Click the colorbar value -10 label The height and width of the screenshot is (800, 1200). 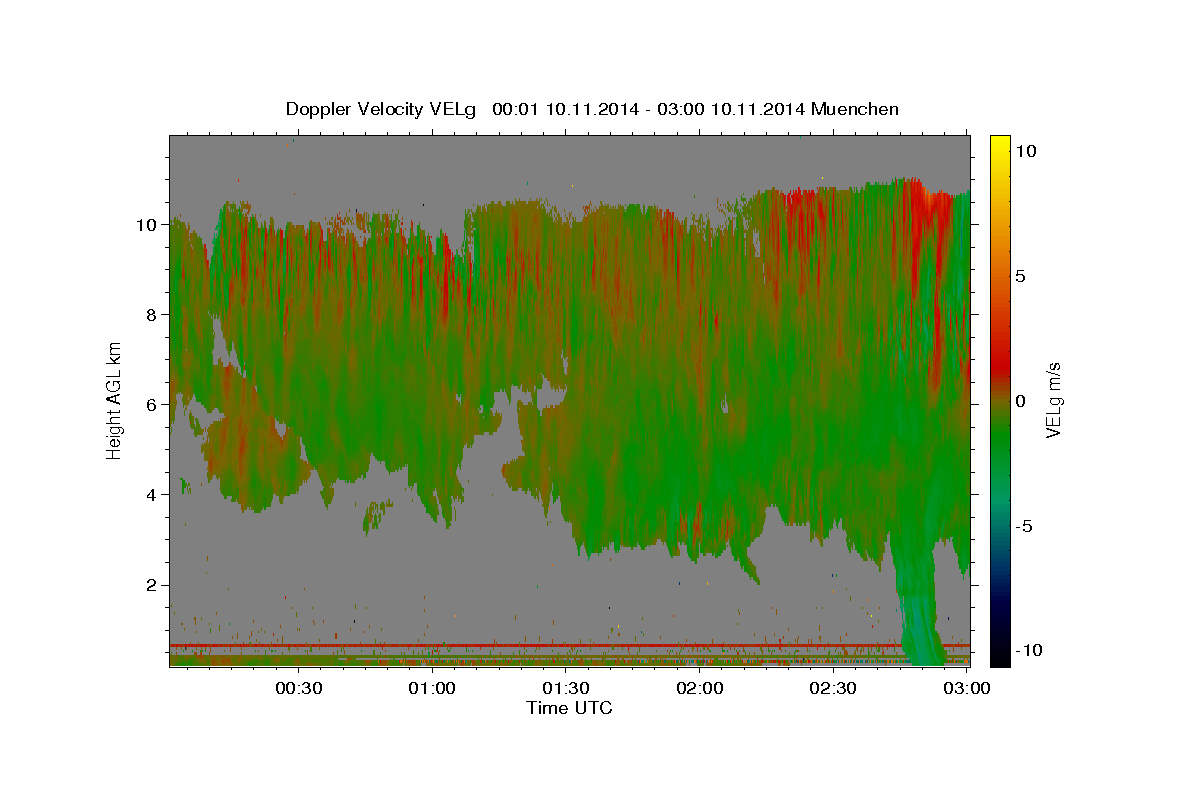pyautogui.click(x=1030, y=651)
